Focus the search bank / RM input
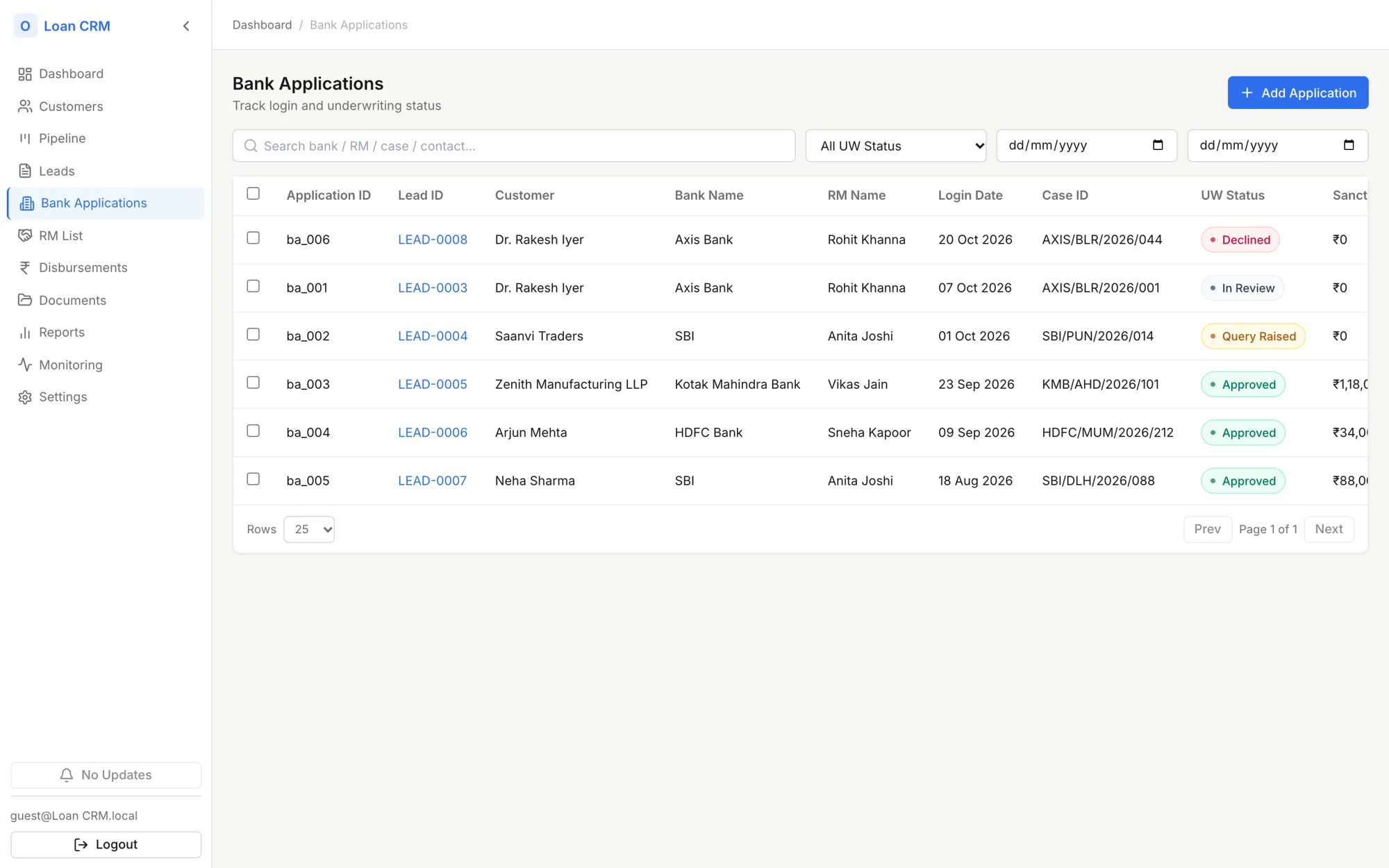The height and width of the screenshot is (868, 1389). click(x=514, y=146)
